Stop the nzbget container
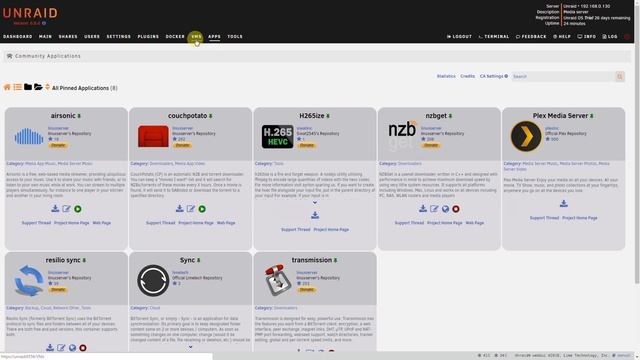Image resolution: width=640 pixels, height=360 pixels. (456, 209)
